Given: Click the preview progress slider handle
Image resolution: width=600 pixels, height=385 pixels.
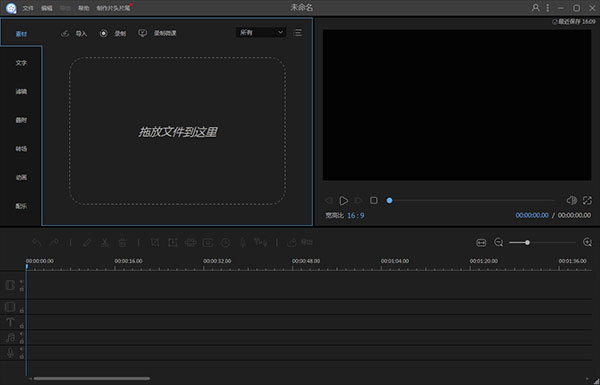Looking at the screenshot, I should [389, 200].
